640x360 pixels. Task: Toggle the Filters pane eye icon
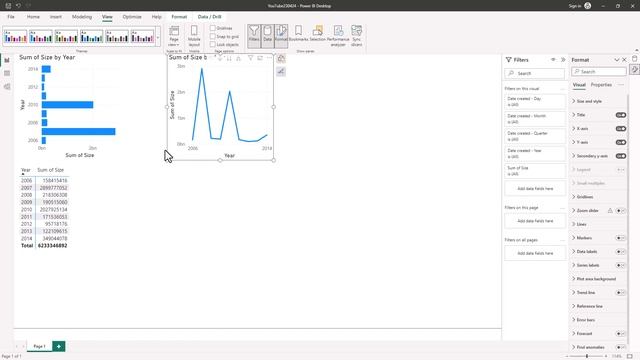coord(553,60)
